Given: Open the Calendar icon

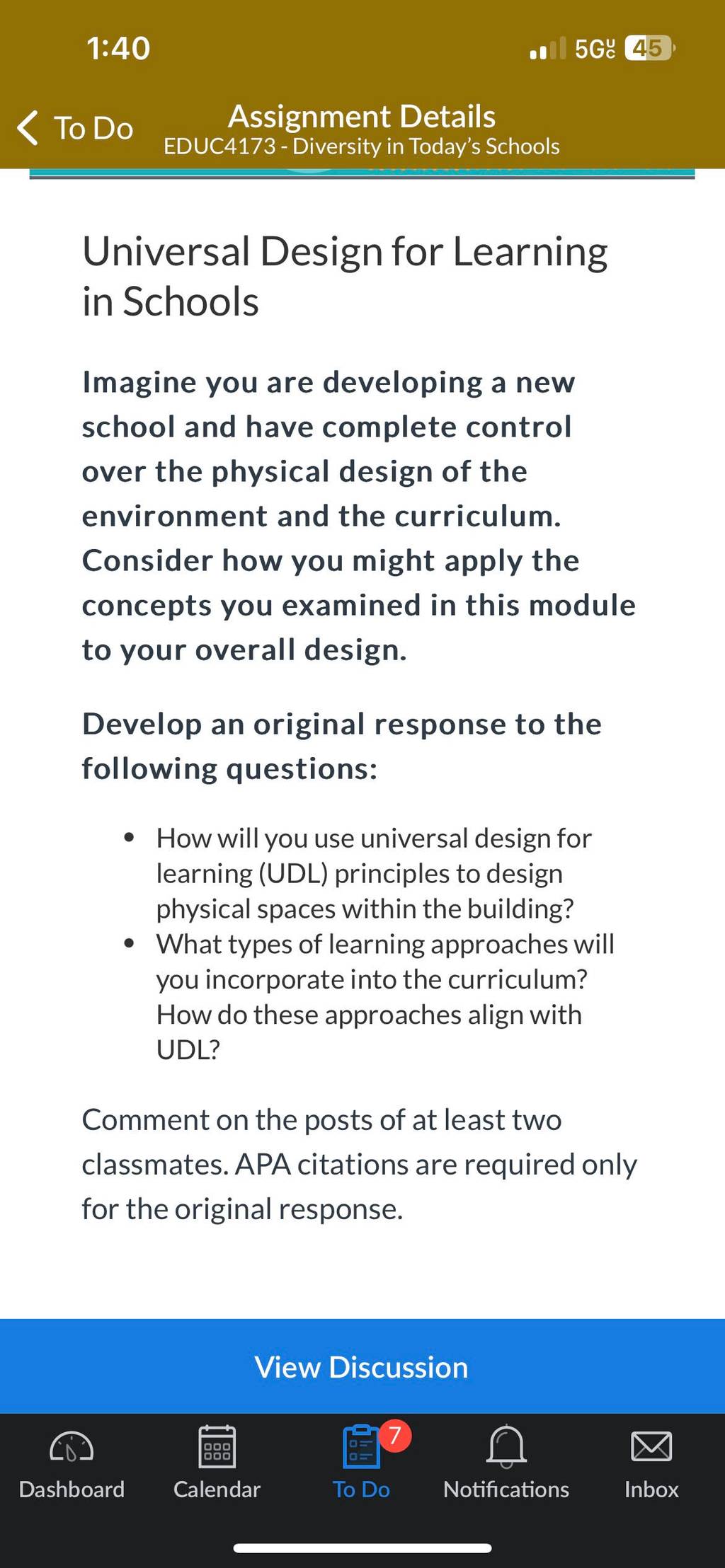Looking at the screenshot, I should pyautogui.click(x=217, y=1446).
